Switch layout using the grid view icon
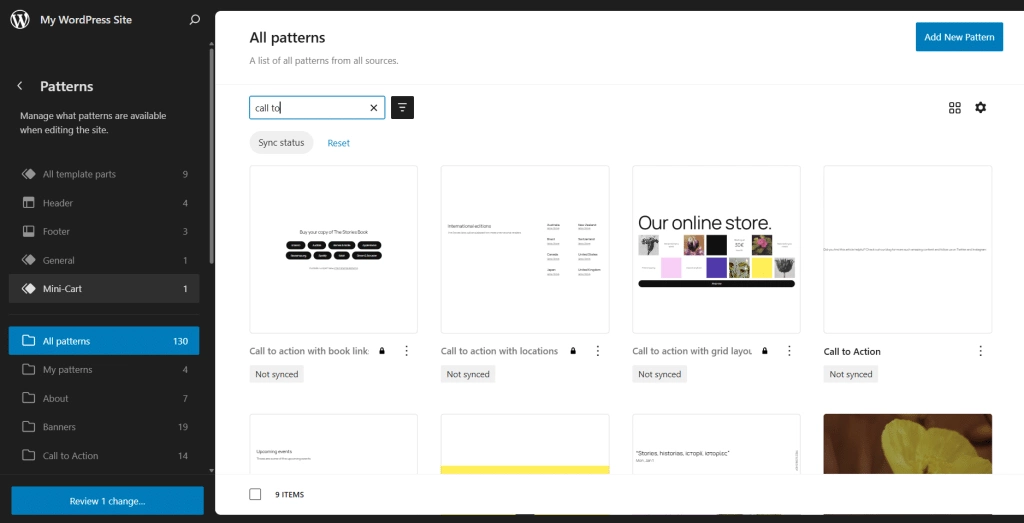Screen dimensions: 1024x523 955,108
